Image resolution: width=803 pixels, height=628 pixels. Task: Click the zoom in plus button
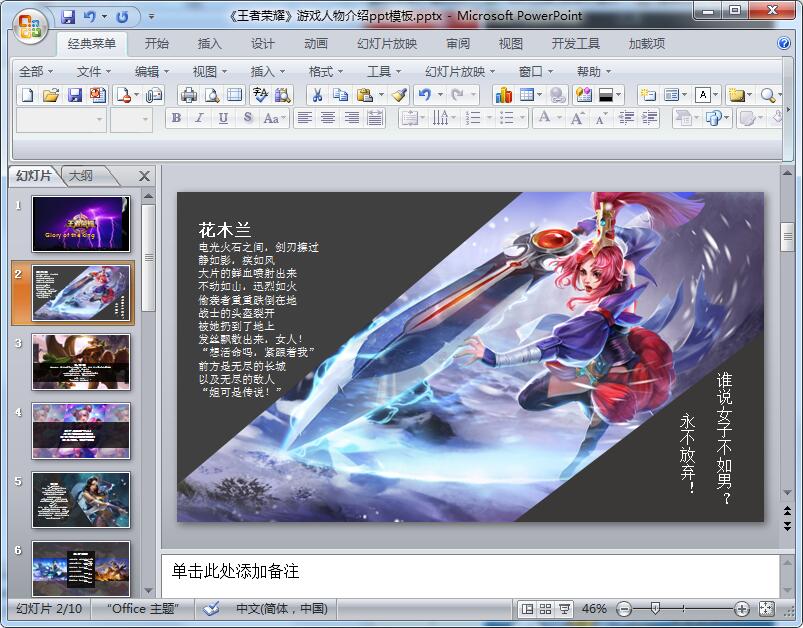click(x=742, y=609)
